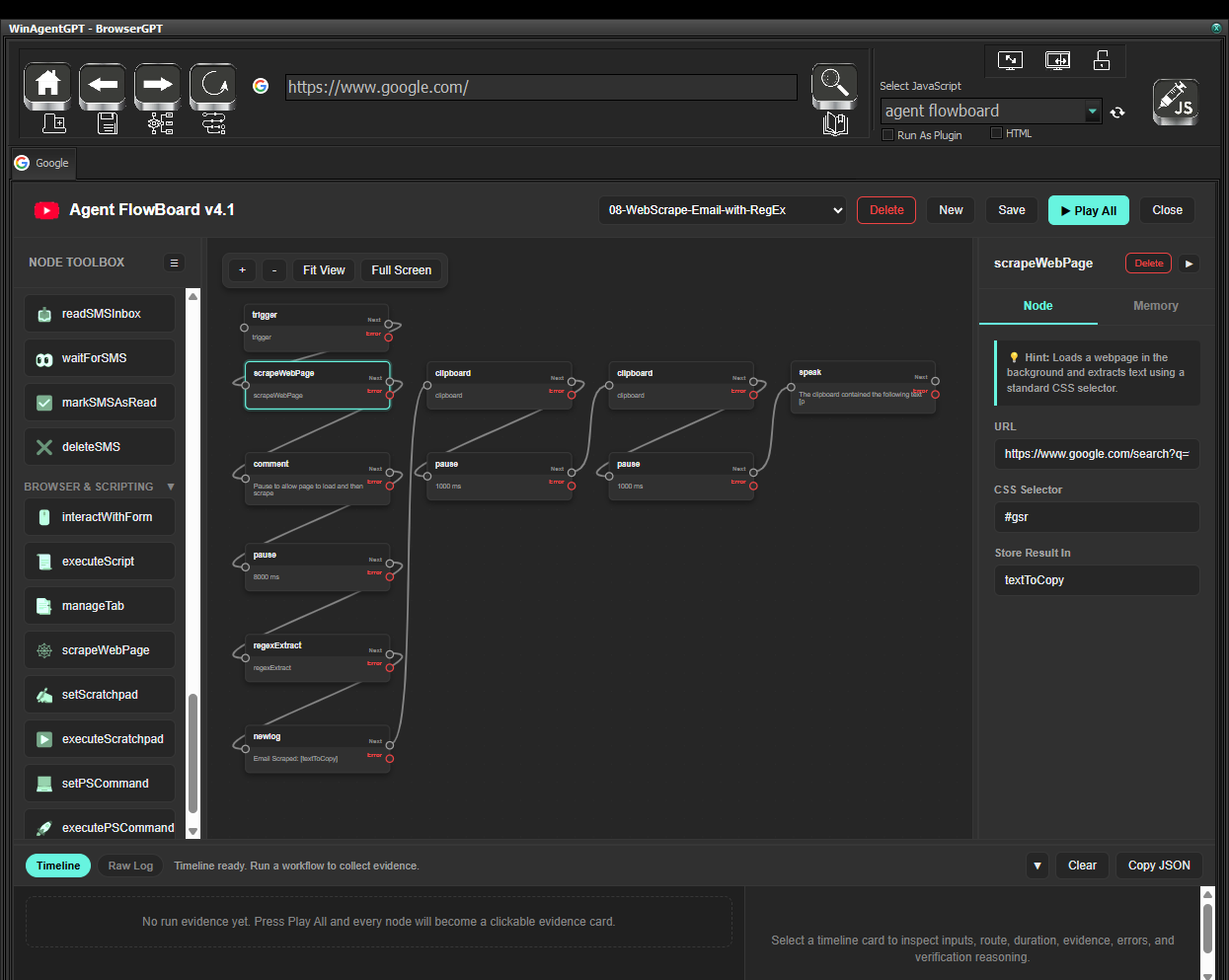This screenshot has height=980, width=1229.
Task: Click the JS injector syringe icon
Action: click(1176, 102)
